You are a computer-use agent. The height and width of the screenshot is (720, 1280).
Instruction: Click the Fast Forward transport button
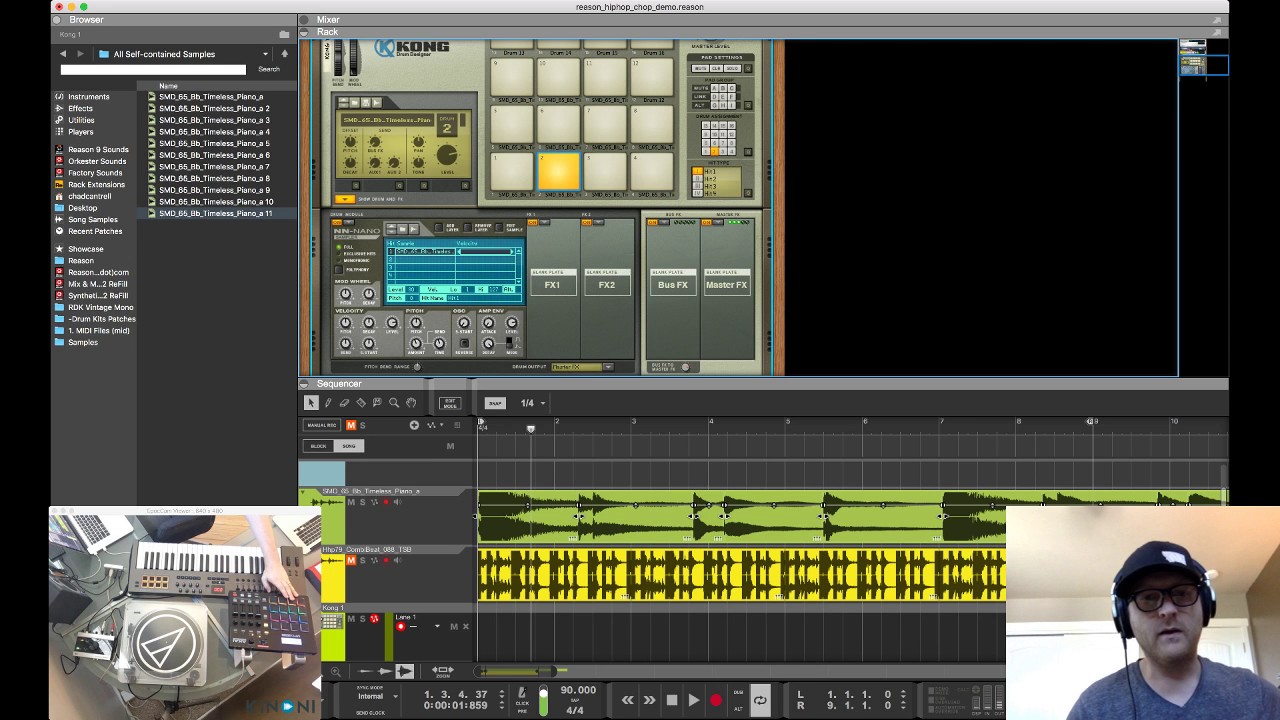(x=649, y=700)
